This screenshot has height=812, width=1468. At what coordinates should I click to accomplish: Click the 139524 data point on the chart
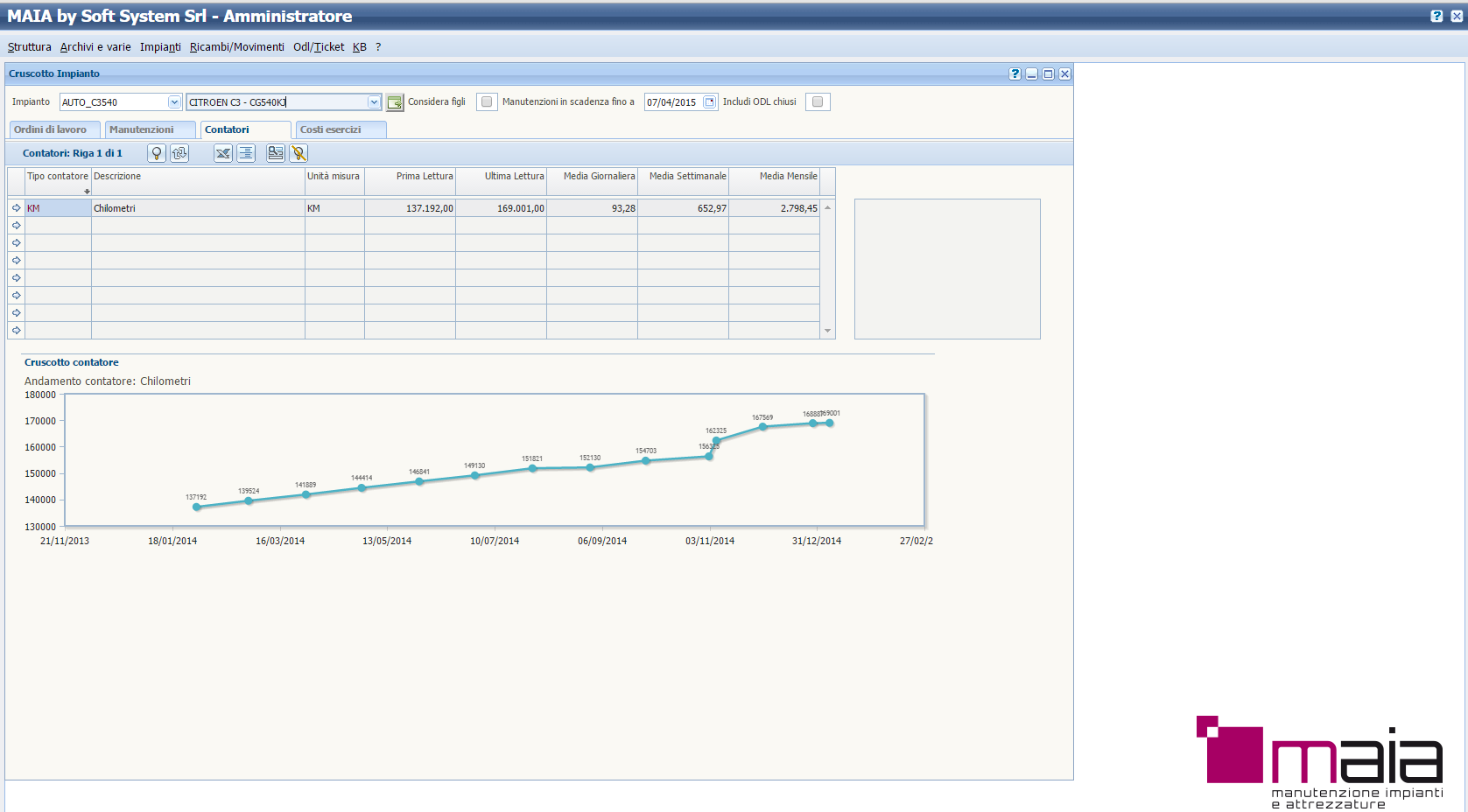coord(249,500)
